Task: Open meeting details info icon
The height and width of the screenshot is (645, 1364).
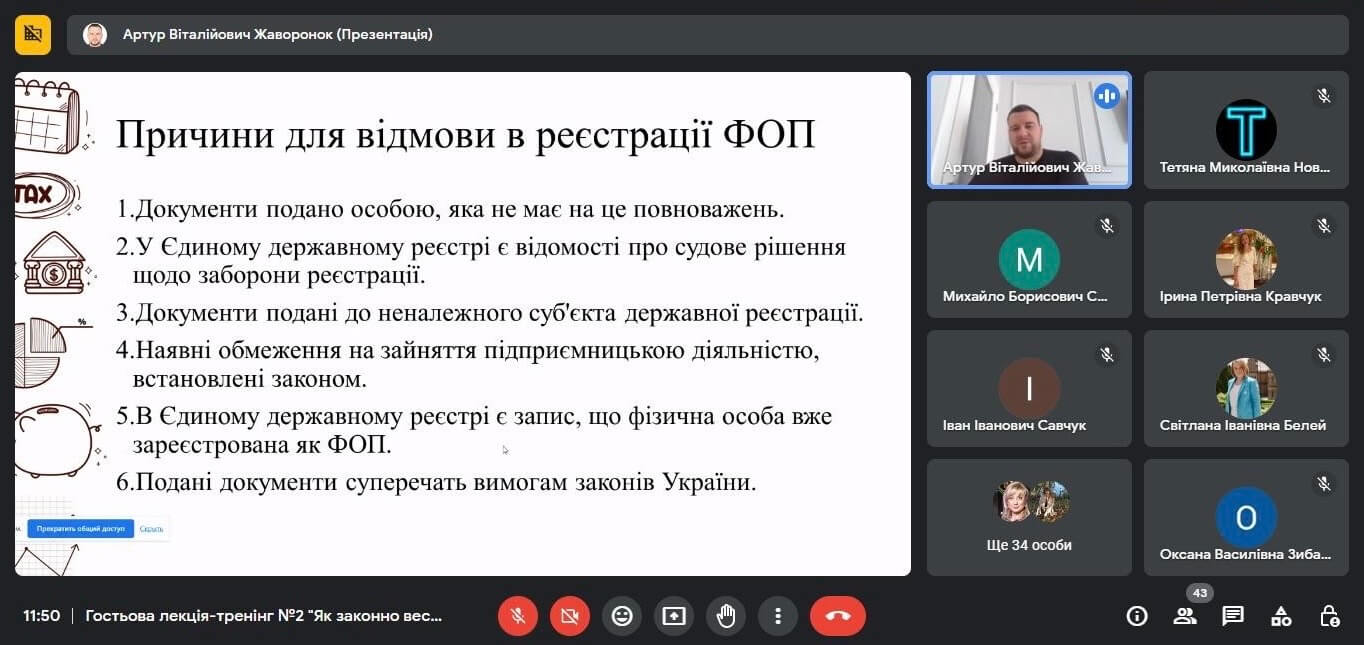Action: [1137, 616]
